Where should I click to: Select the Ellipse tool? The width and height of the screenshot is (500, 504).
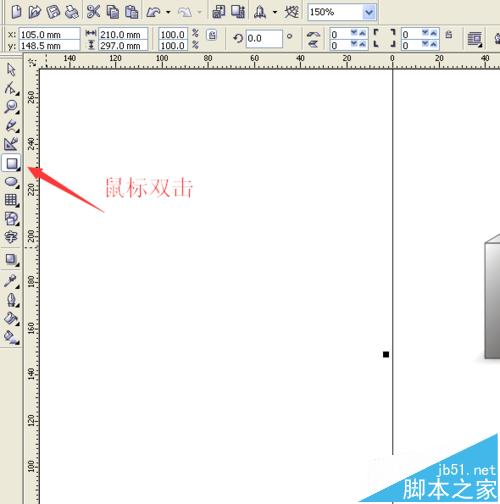tap(11, 182)
